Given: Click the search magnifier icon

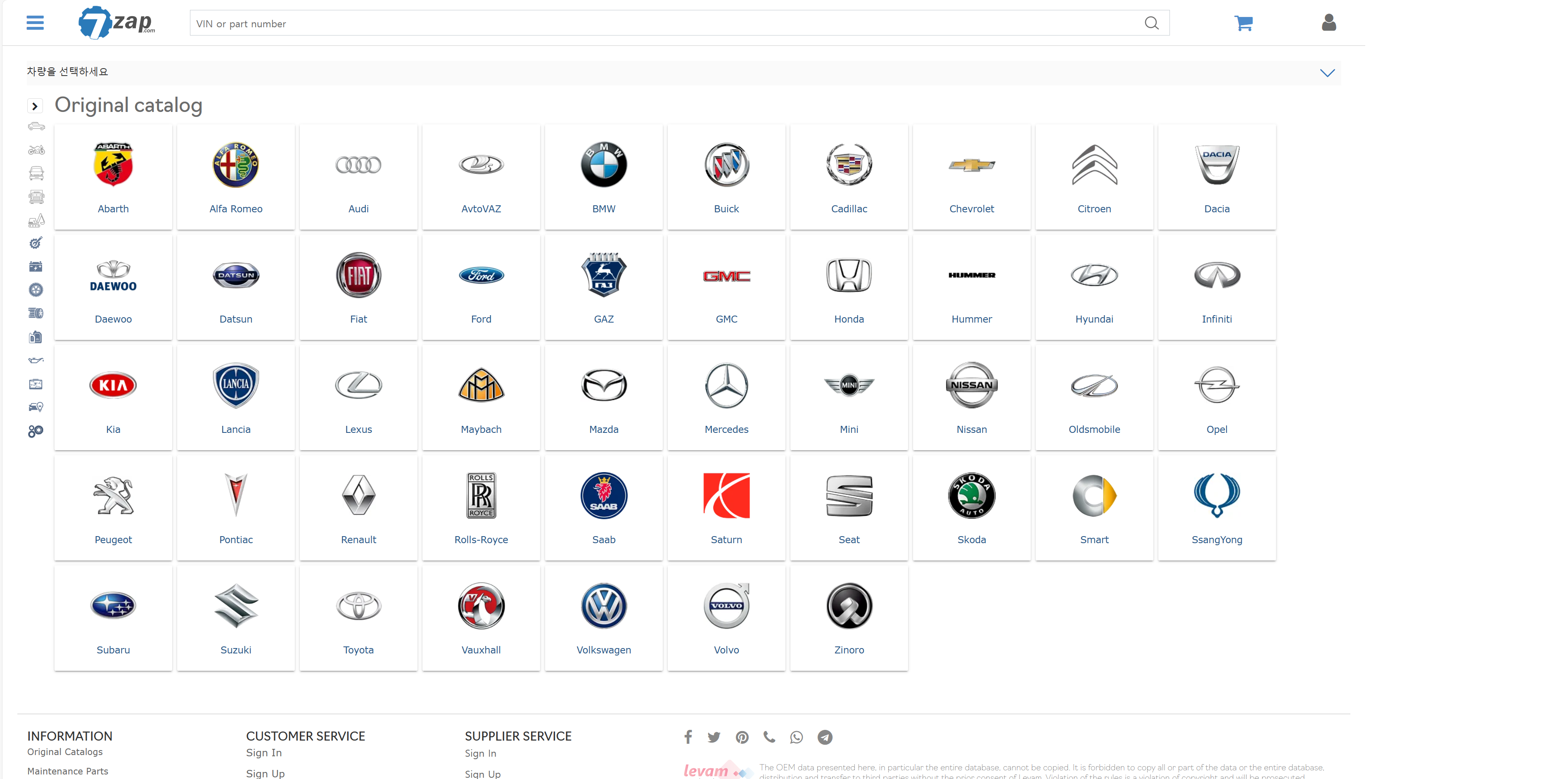Looking at the screenshot, I should tap(1151, 23).
